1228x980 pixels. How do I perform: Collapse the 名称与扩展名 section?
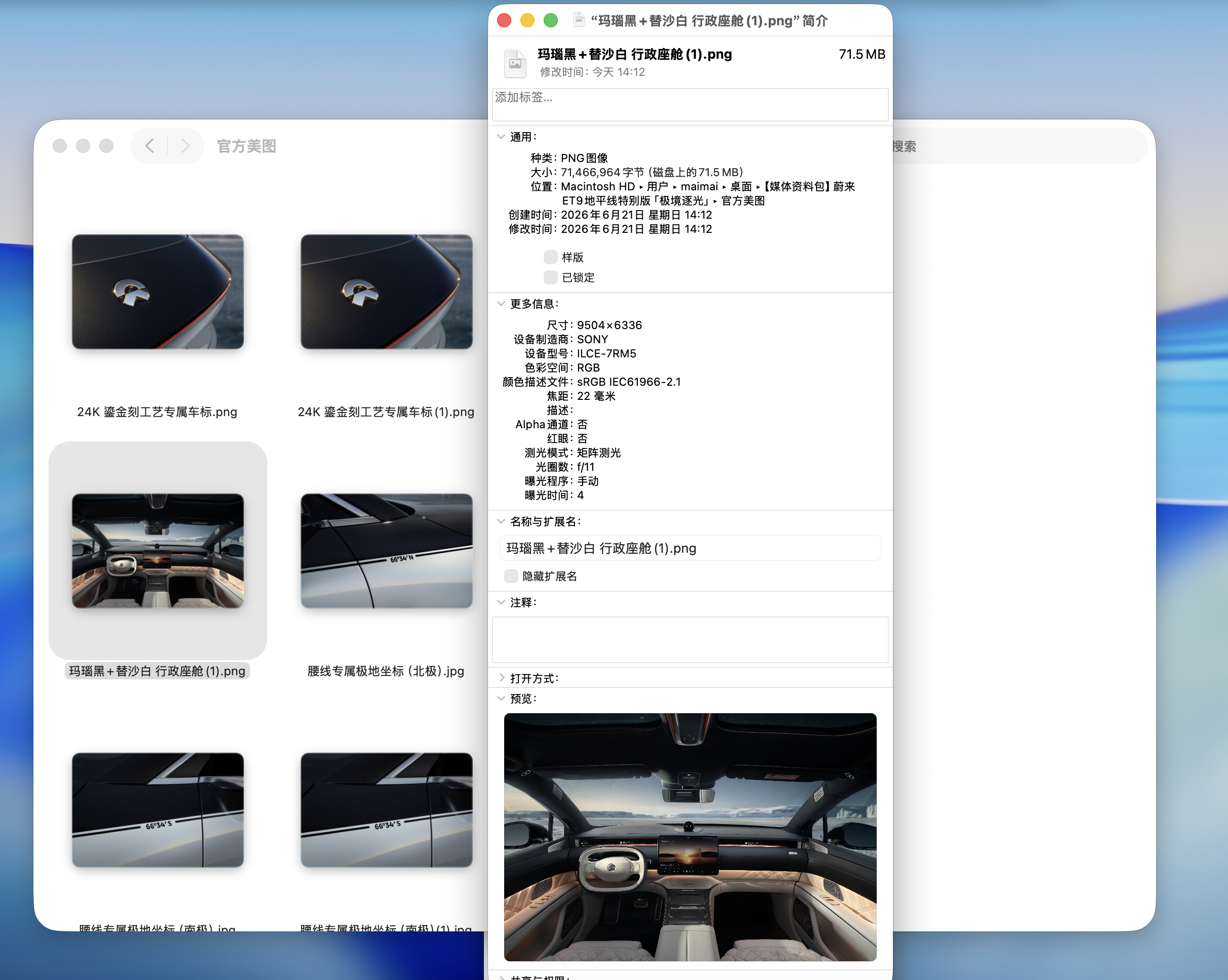pos(501,521)
